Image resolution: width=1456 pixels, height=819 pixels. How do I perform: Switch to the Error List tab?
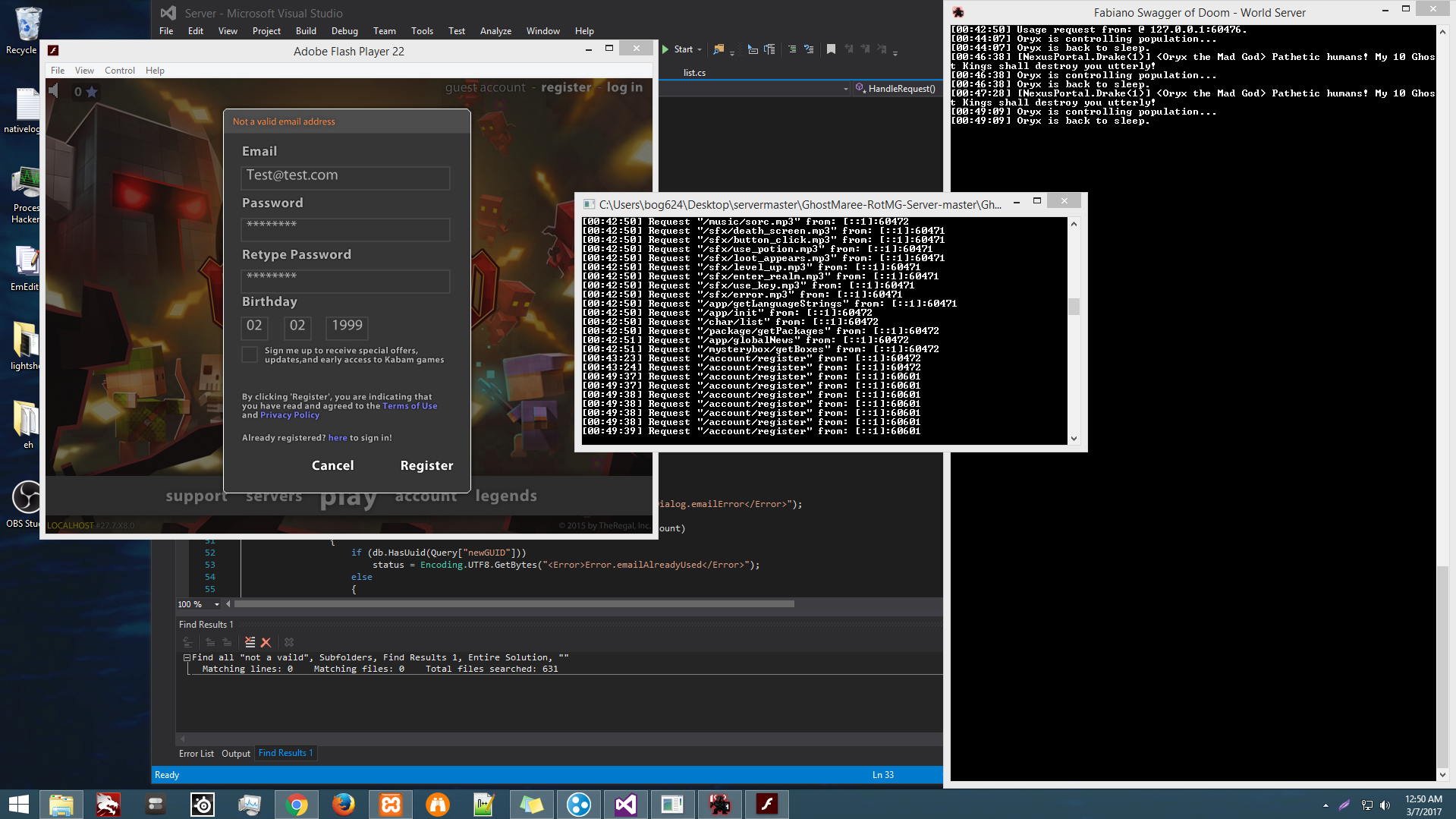(197, 754)
